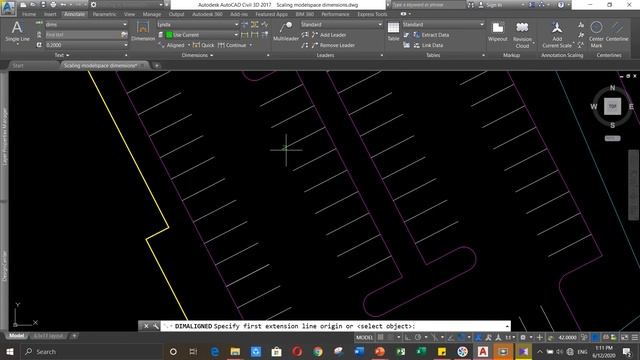This screenshot has height=360, width=640.
Task: Click the workspace gear icon in title bar
Action: coord(93,4)
